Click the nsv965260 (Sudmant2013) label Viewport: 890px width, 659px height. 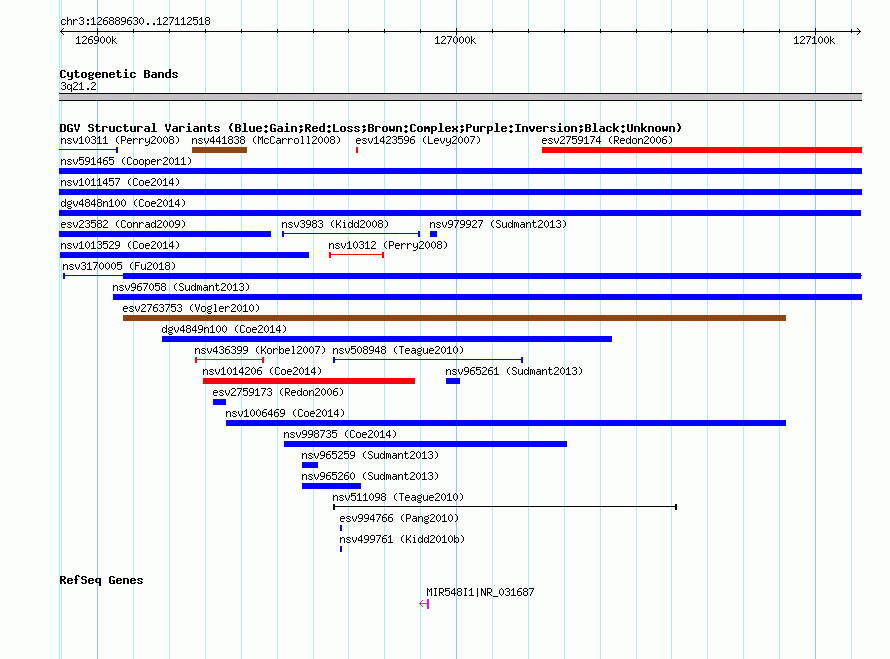pyautogui.click(x=370, y=476)
